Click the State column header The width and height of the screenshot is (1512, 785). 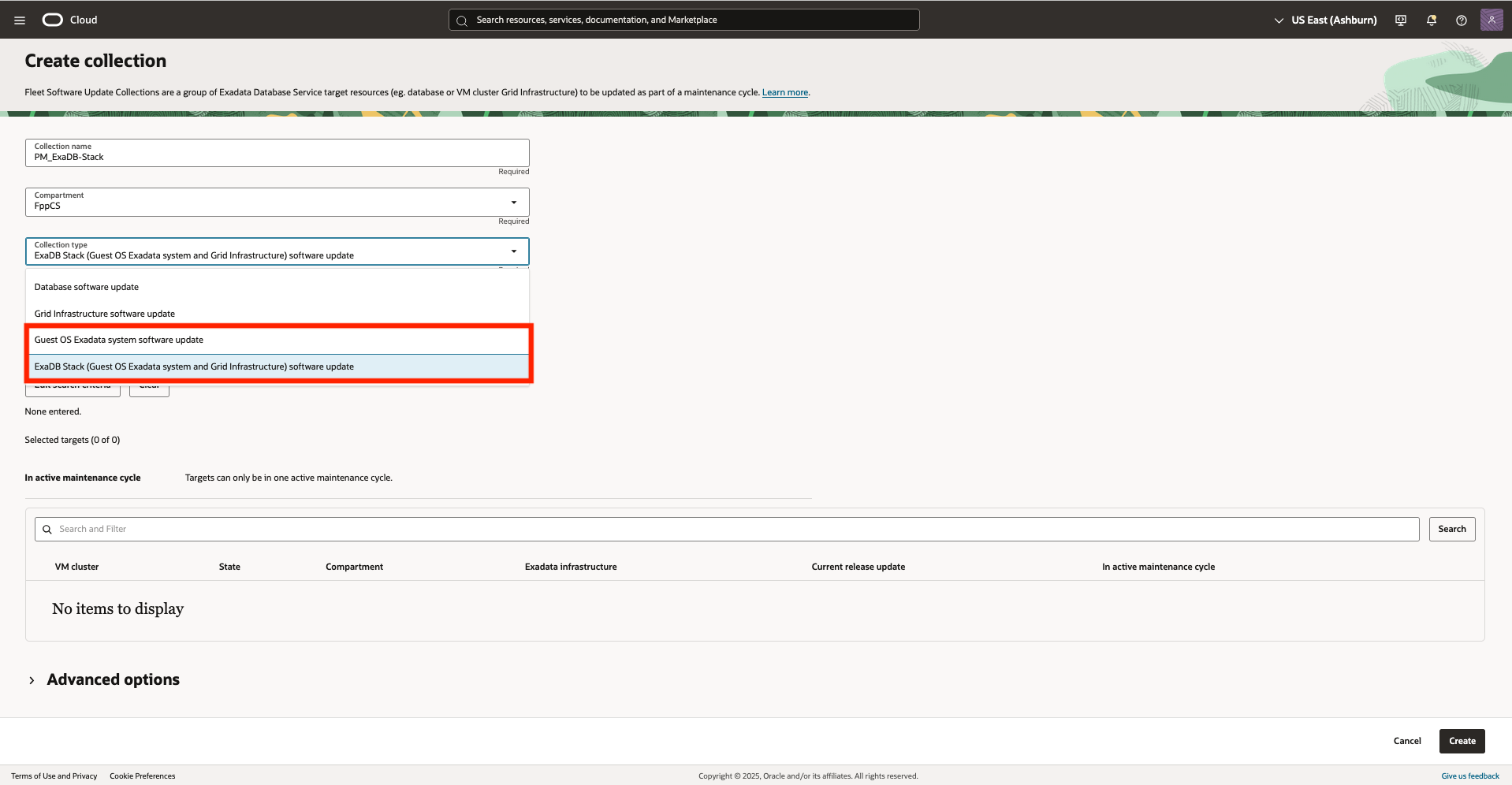(229, 567)
